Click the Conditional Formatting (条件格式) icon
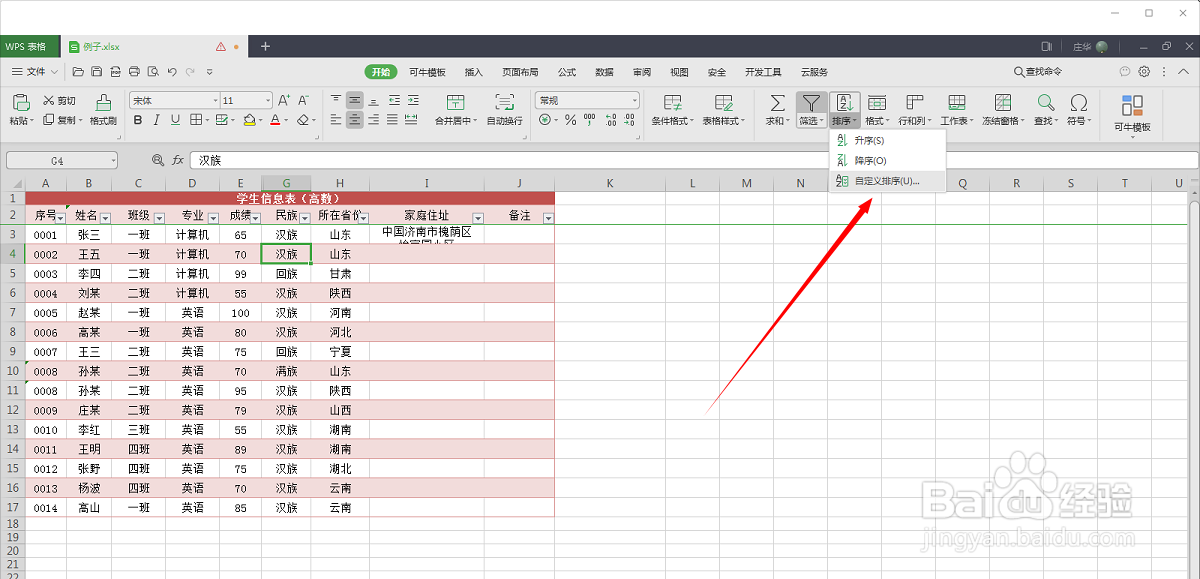This screenshot has height=579, width=1200. point(673,102)
